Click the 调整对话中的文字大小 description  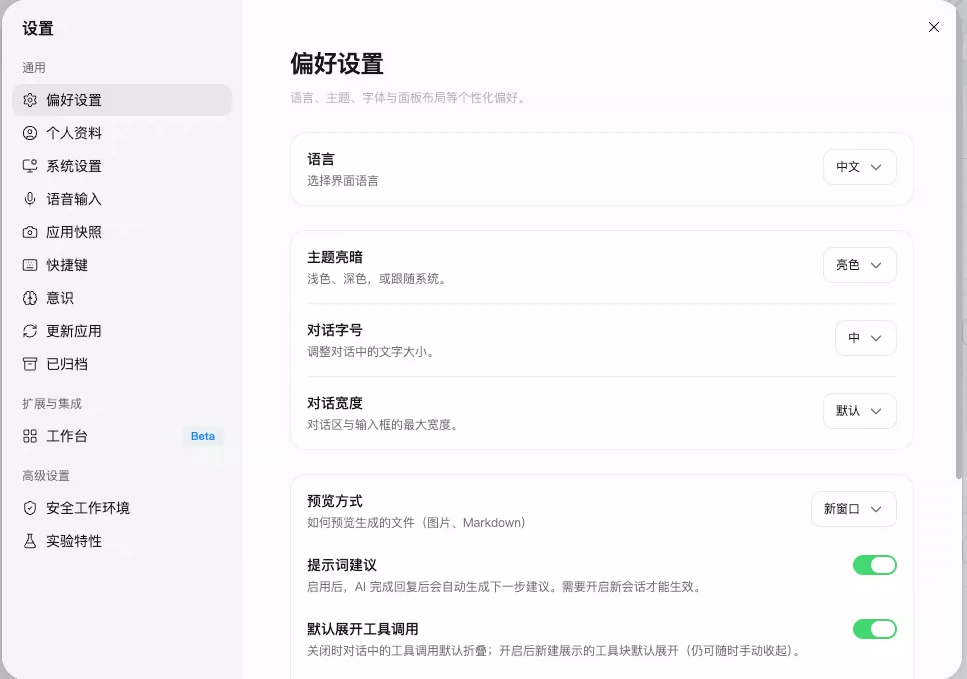371,352
